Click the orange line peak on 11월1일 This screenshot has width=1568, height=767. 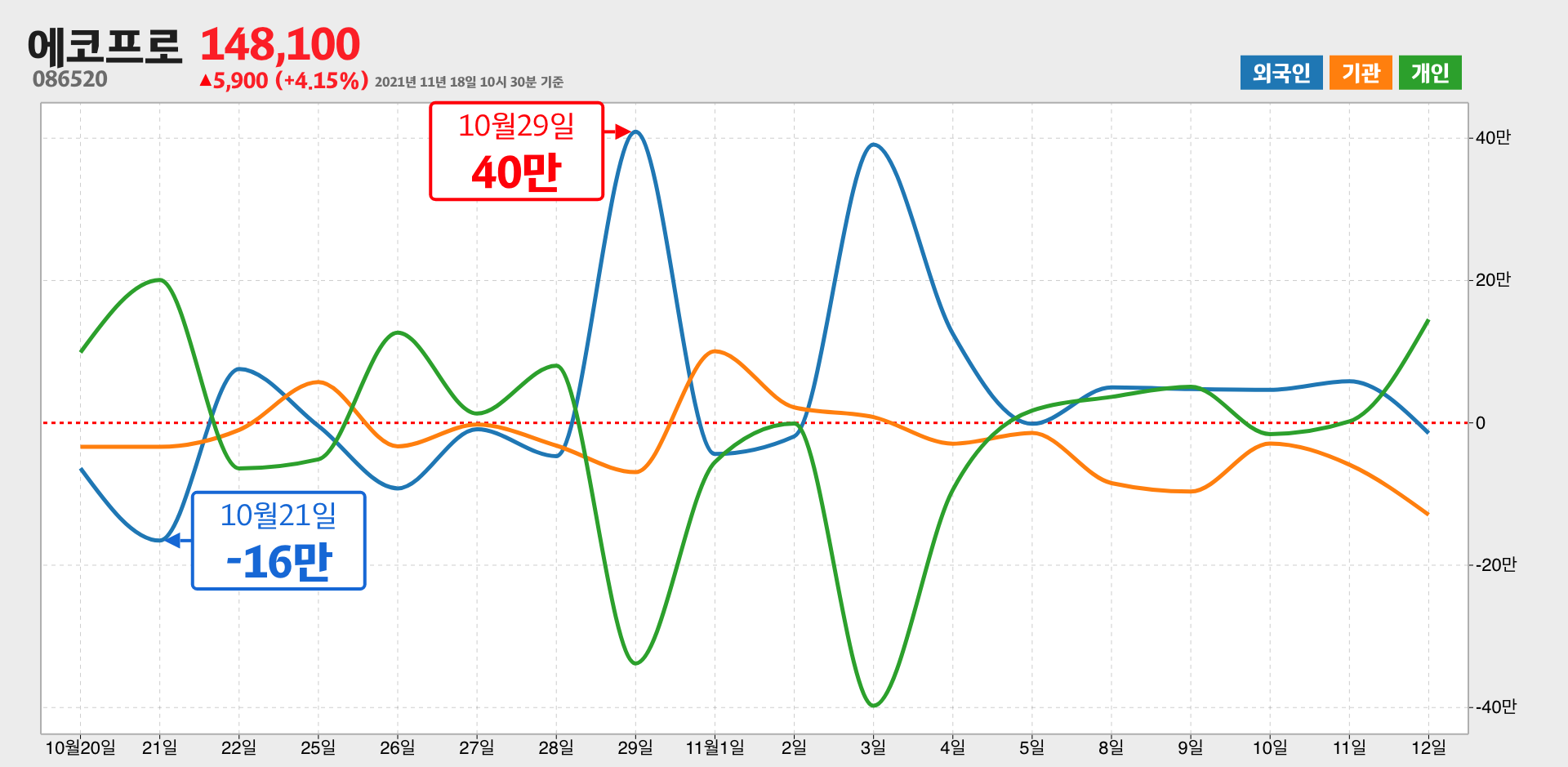pyautogui.click(x=715, y=351)
